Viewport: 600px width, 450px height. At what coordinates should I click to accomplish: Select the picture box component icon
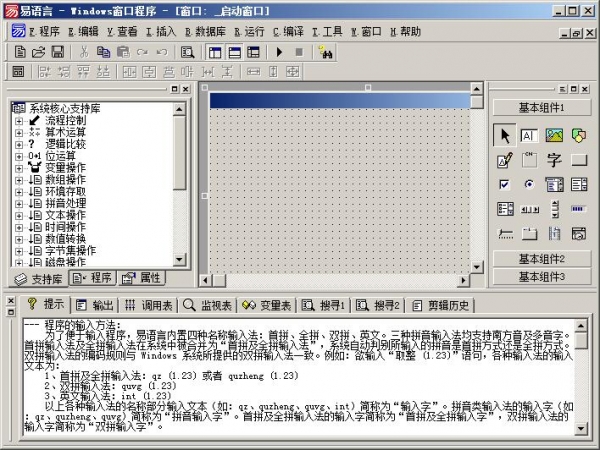point(554,135)
